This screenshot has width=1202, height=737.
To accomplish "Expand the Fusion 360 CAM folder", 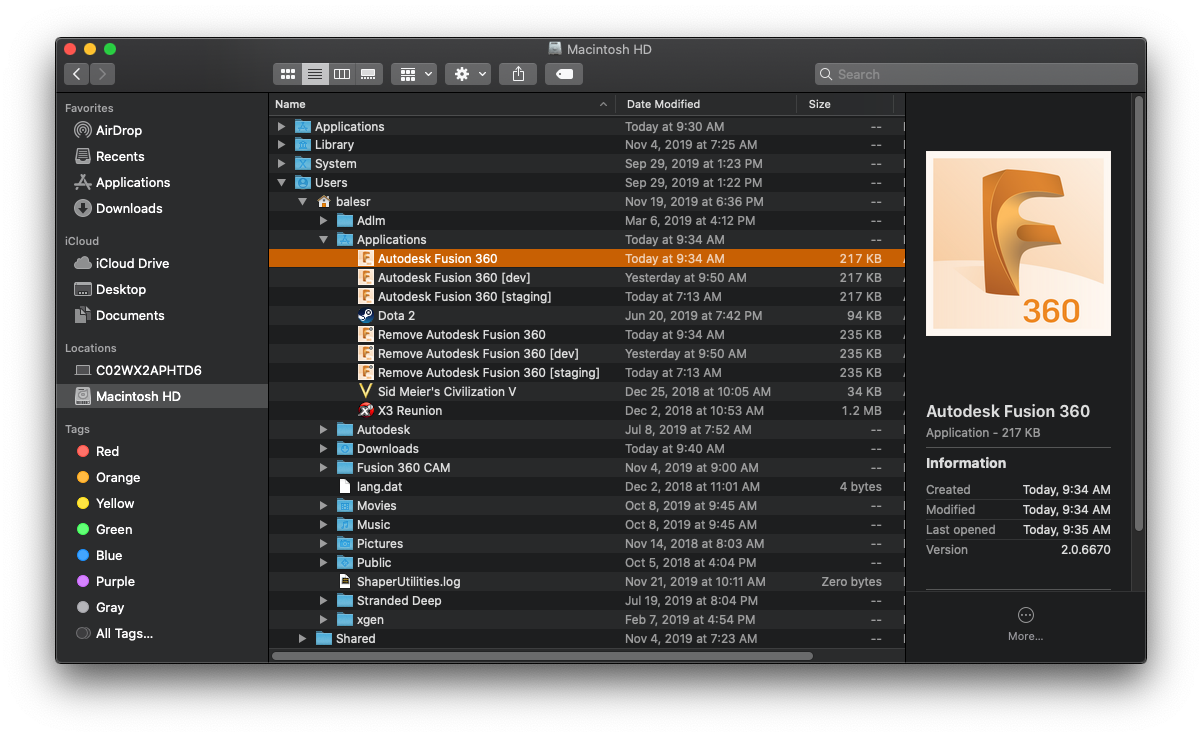I will [323, 468].
